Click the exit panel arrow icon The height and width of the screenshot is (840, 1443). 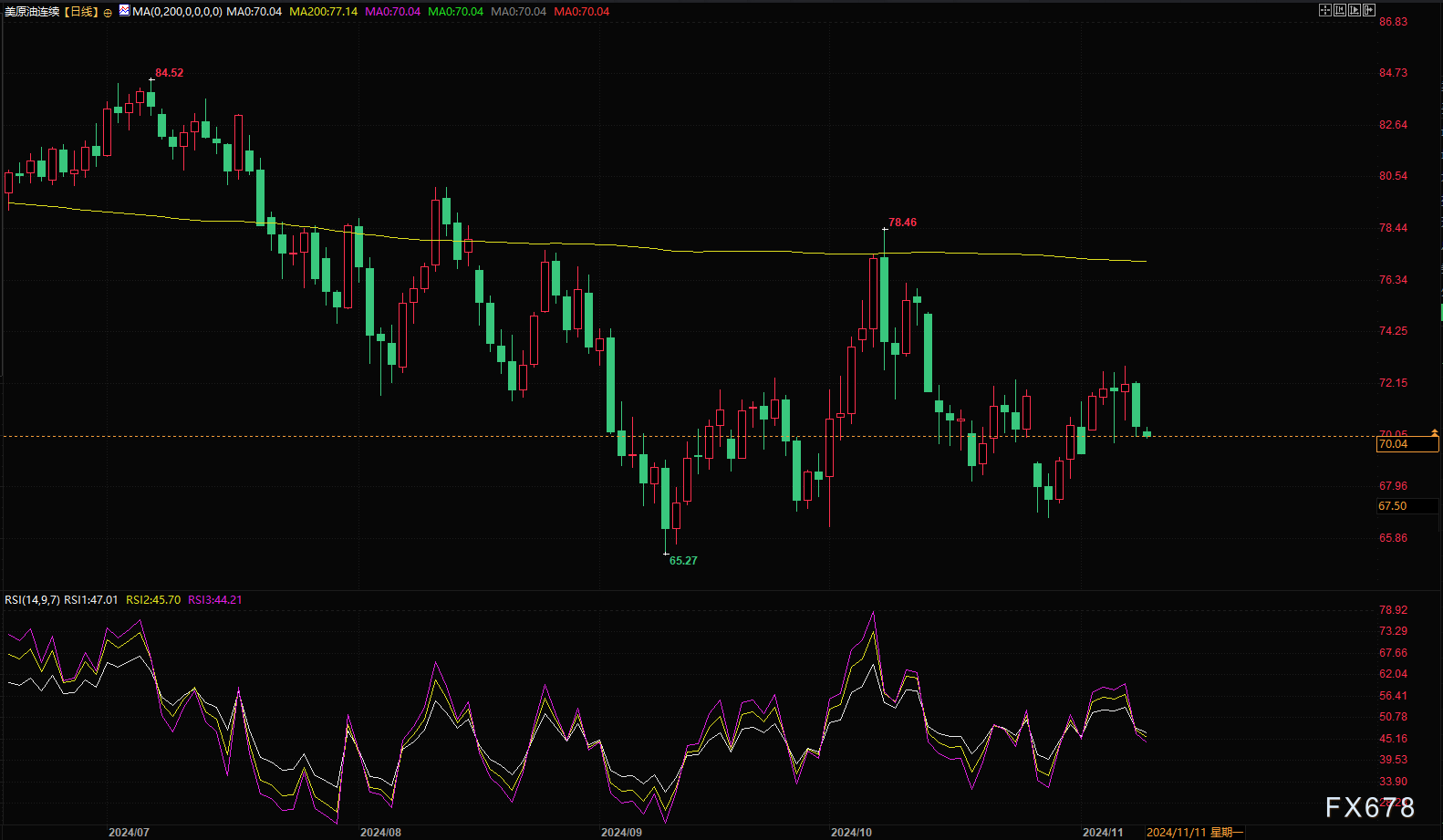(1368, 10)
